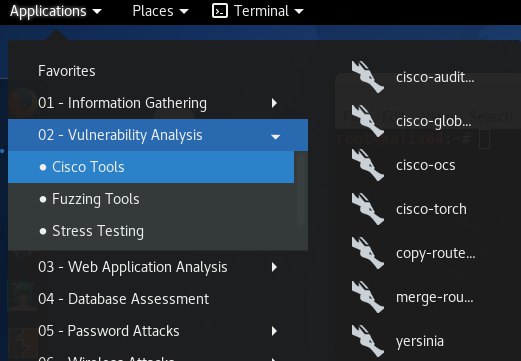Screen dimensions: 521x361
Task: Open the Applications menu in top bar
Action: pyautogui.click(x=56, y=11)
